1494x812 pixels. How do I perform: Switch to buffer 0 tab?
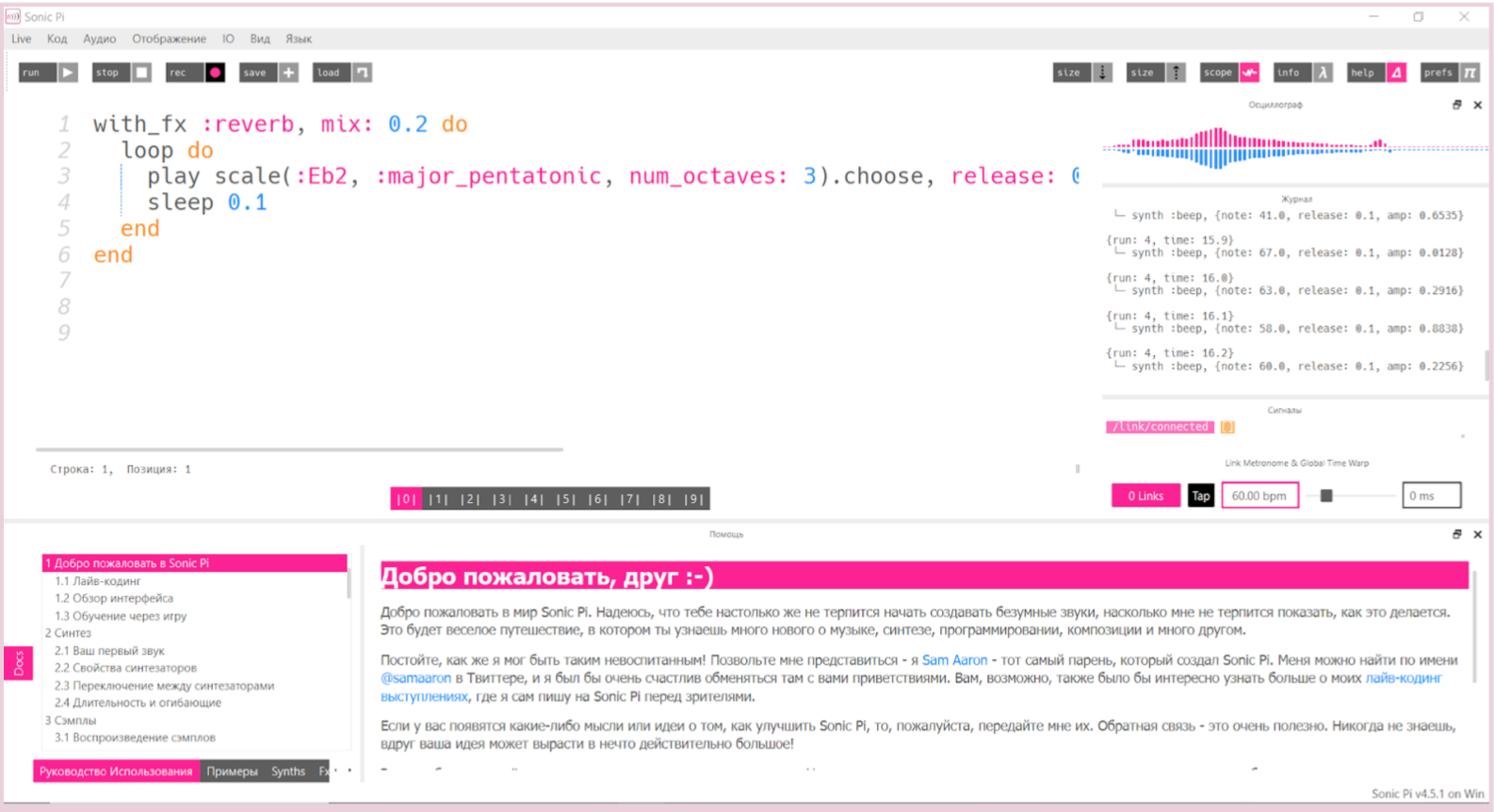pos(406,499)
